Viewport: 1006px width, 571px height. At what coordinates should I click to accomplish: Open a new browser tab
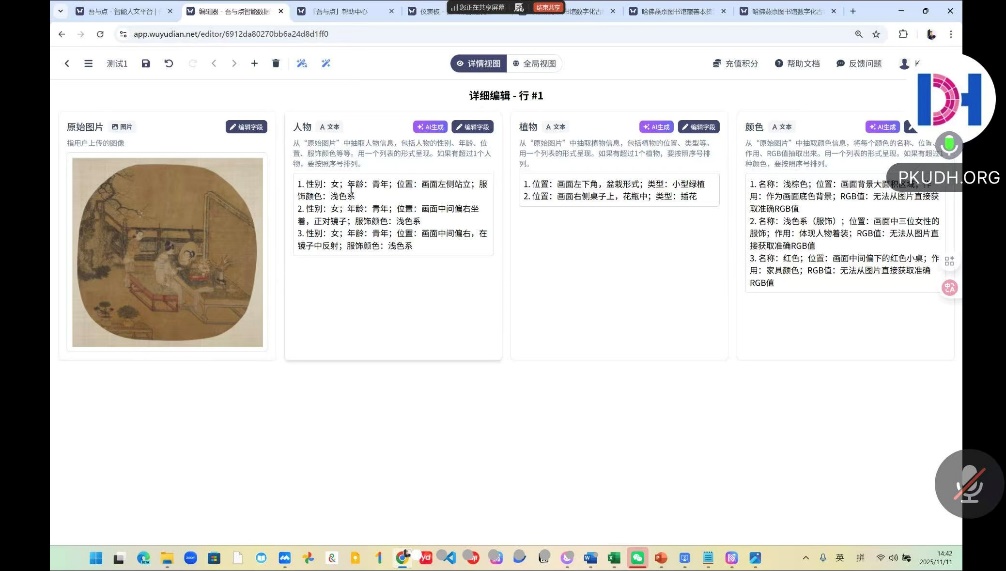(x=852, y=11)
